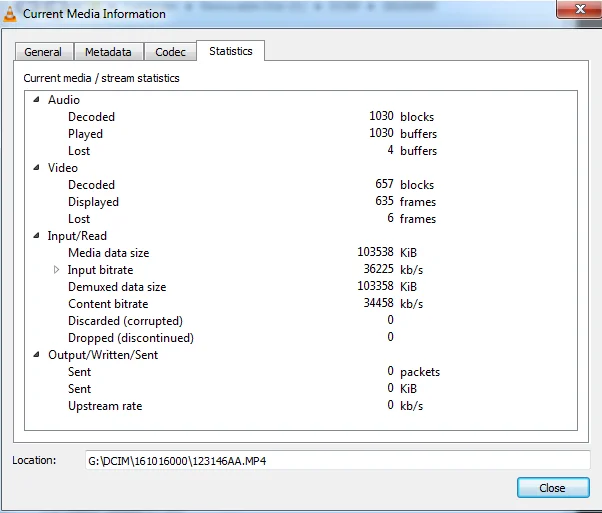Click the Location path field

337,460
